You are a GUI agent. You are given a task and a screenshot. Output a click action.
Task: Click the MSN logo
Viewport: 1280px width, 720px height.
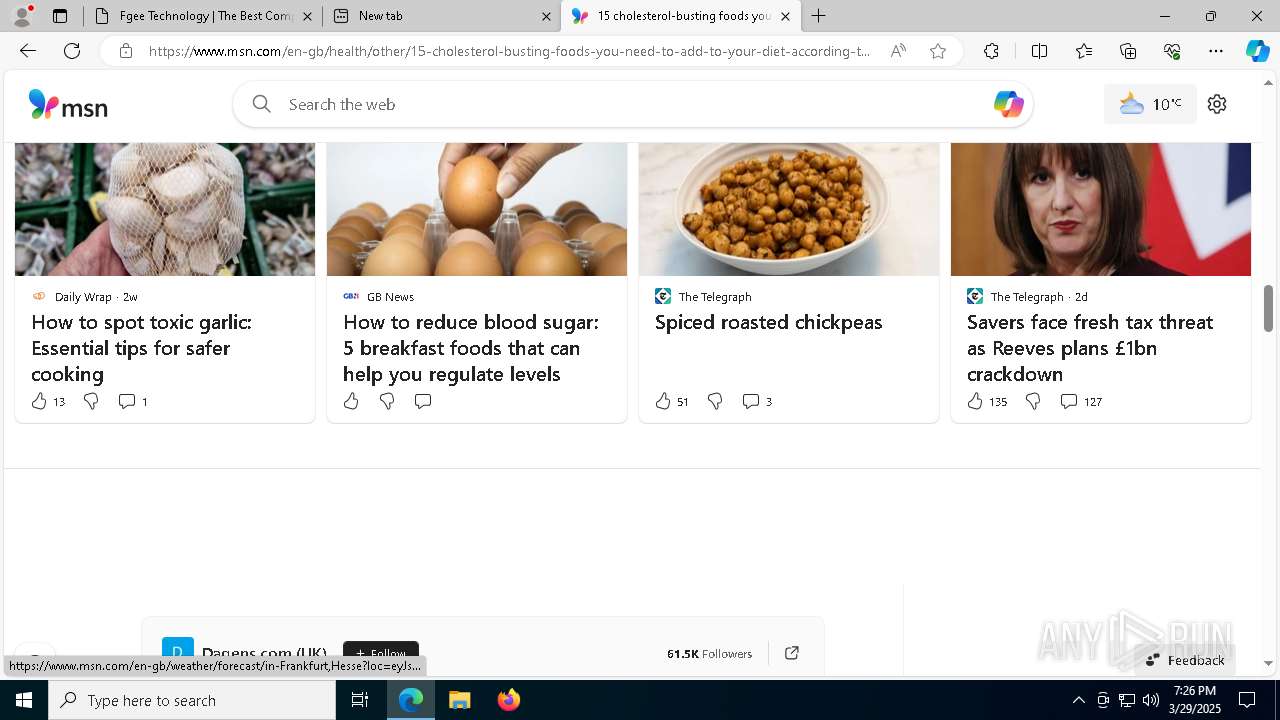tap(68, 104)
